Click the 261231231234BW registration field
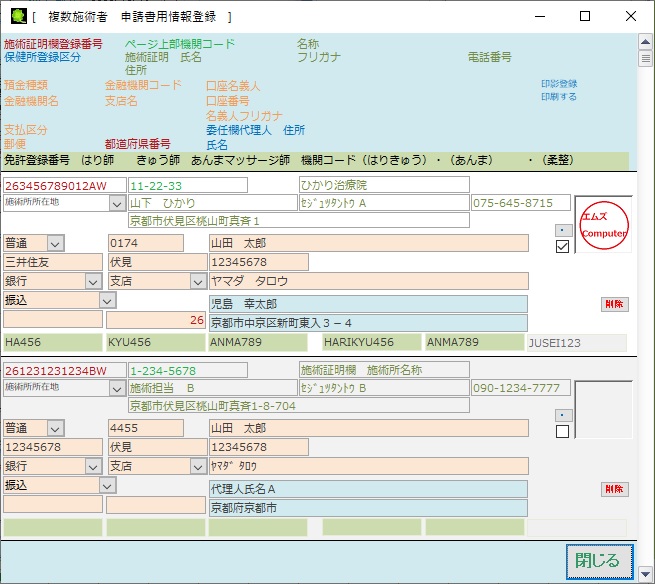The height and width of the screenshot is (584, 655). coord(65,371)
